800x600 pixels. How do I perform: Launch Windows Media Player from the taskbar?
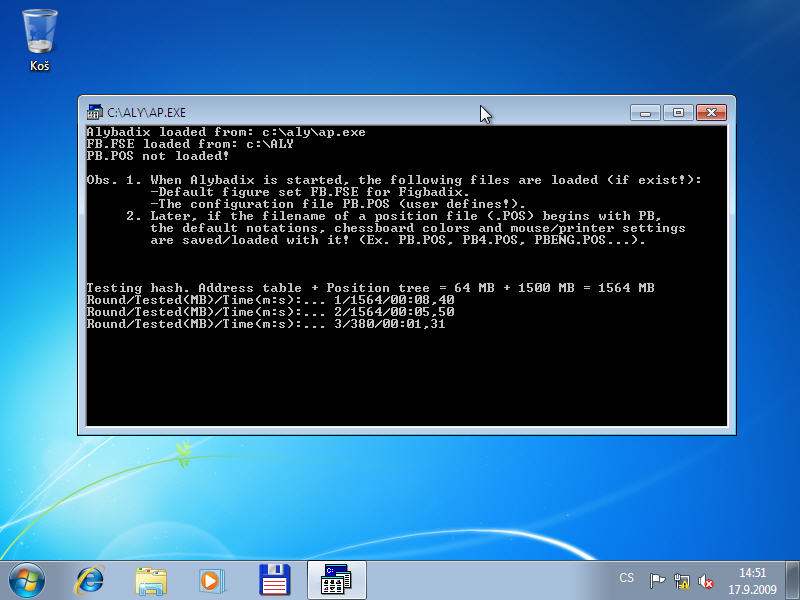pos(212,581)
